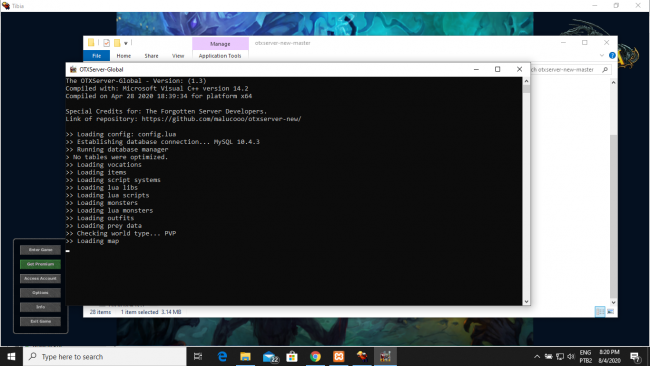650x366 pixels.
Task: Switch to OTXServer taskbar icon
Action: pyautogui.click(x=386, y=356)
